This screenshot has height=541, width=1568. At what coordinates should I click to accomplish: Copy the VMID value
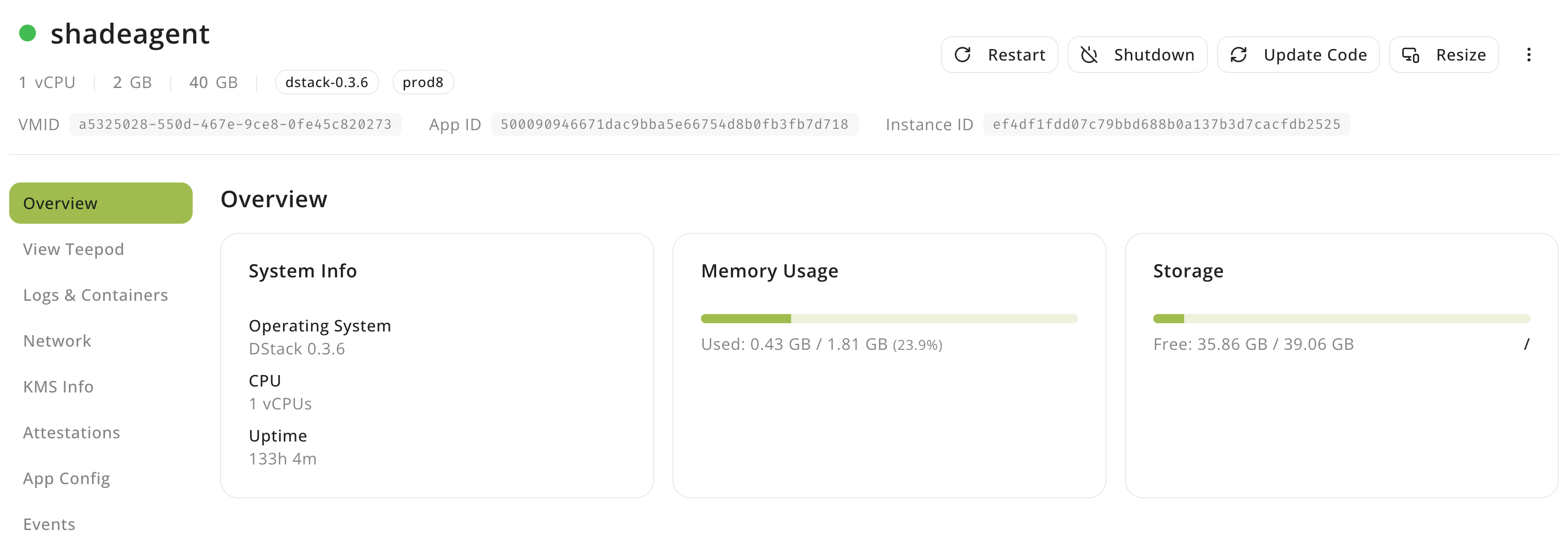235,124
